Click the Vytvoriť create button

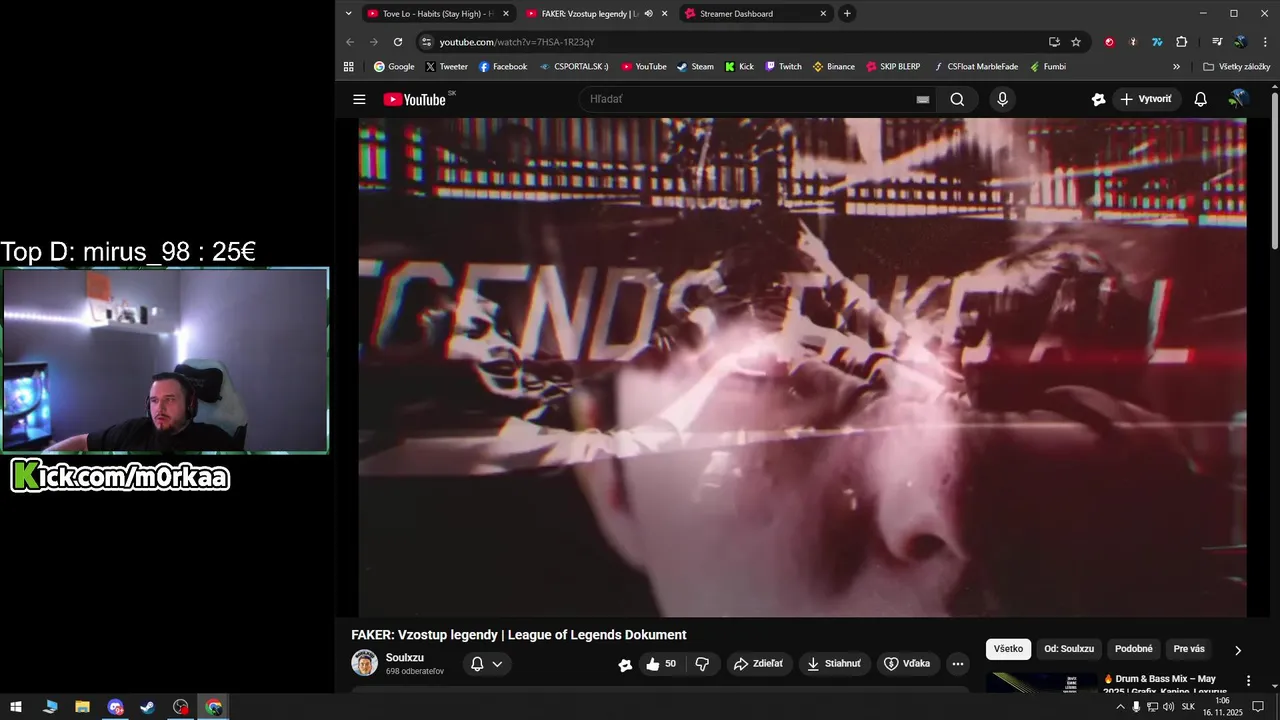point(1146,99)
